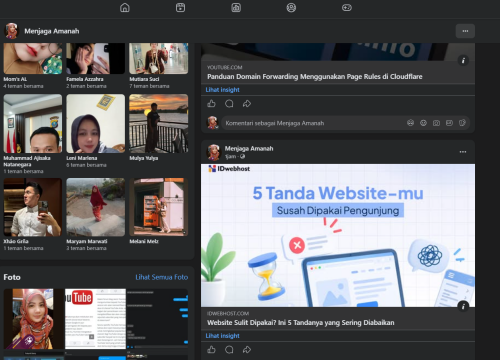This screenshot has width=500, height=360.
Task: Insert avatar sticker in comment box
Action: click(410, 123)
